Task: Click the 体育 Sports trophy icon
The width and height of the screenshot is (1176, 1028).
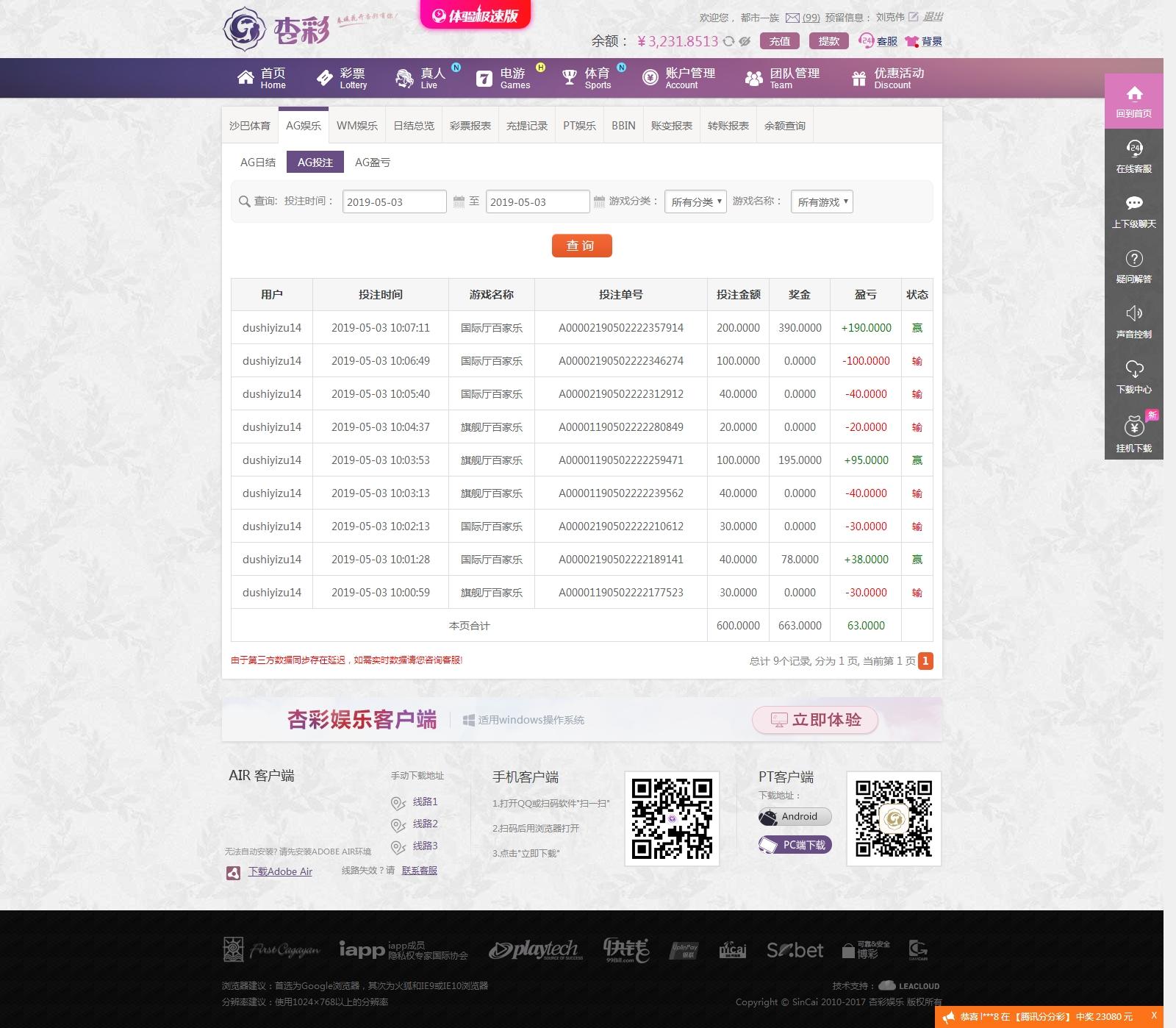Action: [x=570, y=78]
